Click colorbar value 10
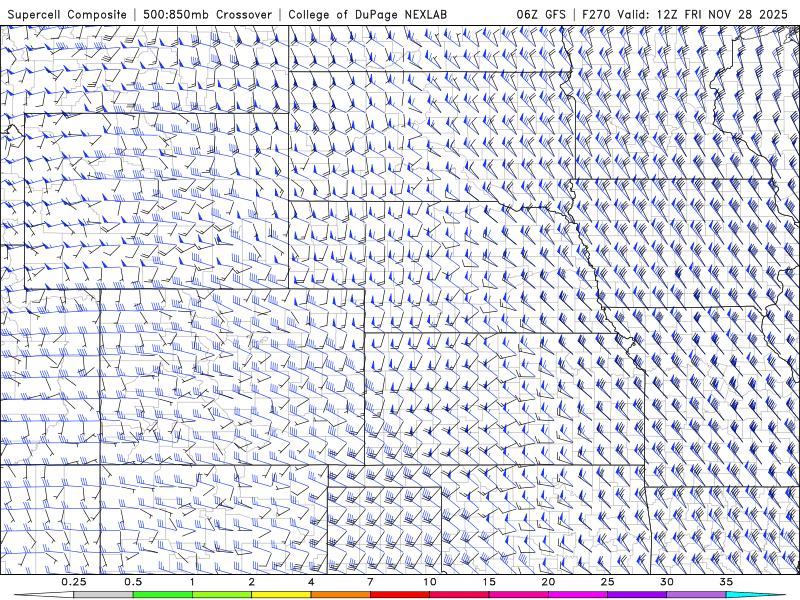The width and height of the screenshot is (800, 600). (x=430, y=582)
